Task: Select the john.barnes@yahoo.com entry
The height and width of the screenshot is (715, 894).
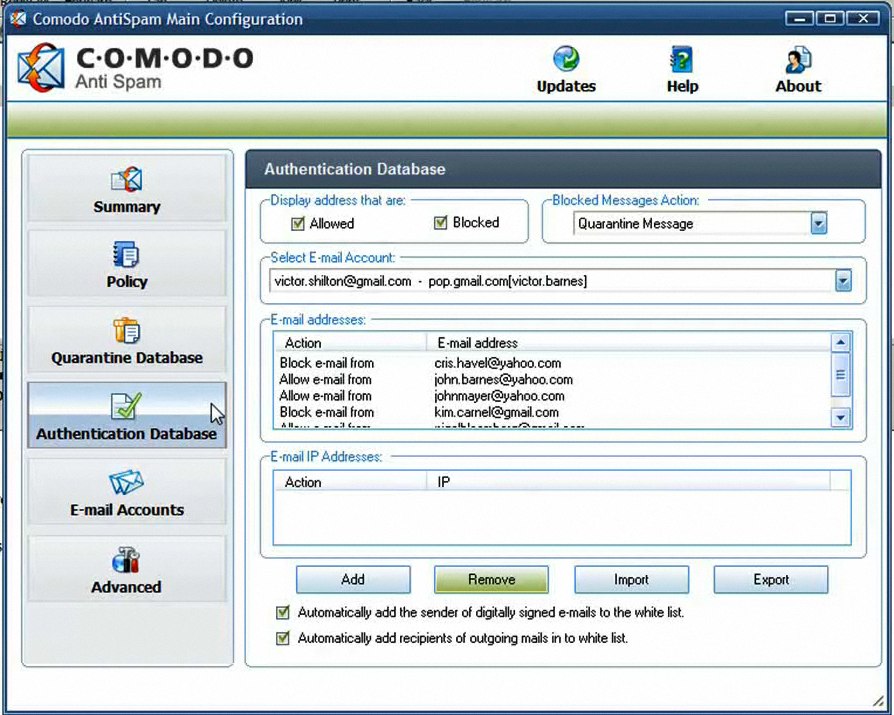Action: point(503,380)
